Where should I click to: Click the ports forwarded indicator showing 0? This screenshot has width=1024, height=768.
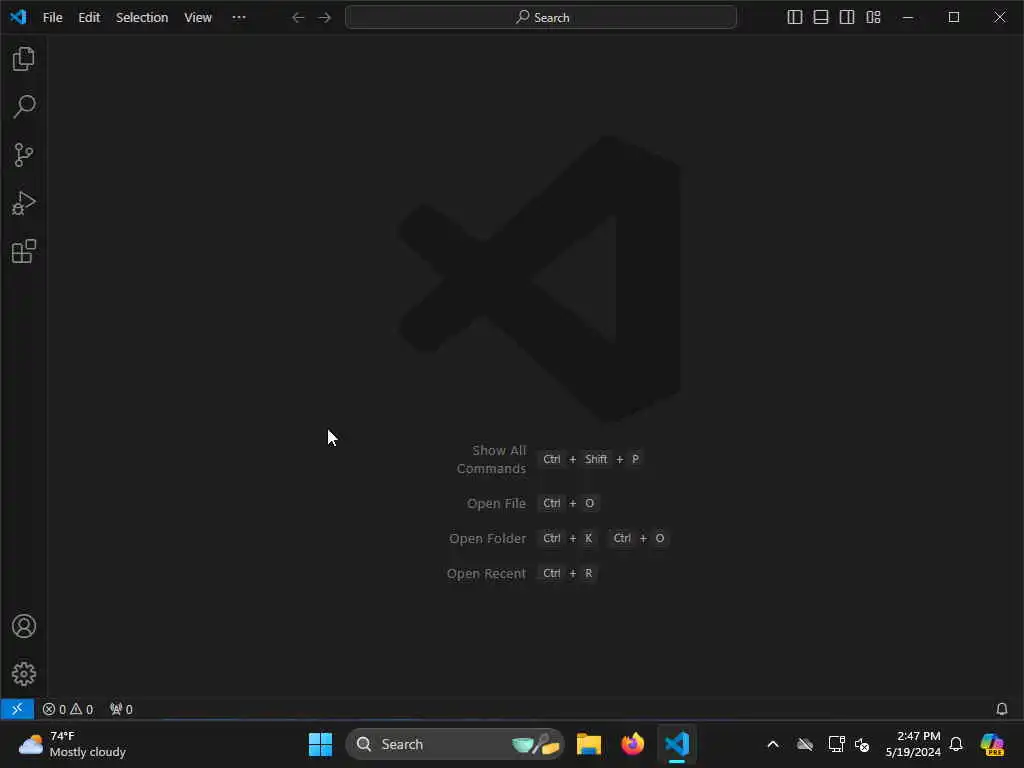click(121, 709)
